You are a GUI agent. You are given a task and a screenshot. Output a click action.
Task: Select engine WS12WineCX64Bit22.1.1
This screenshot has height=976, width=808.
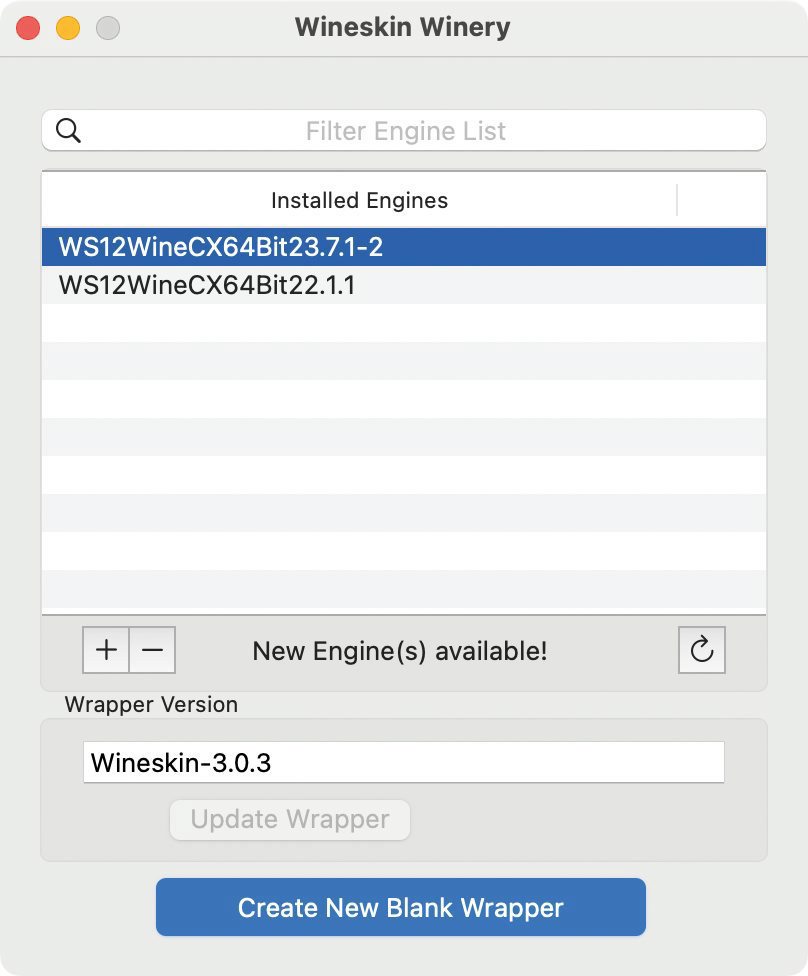[404, 285]
